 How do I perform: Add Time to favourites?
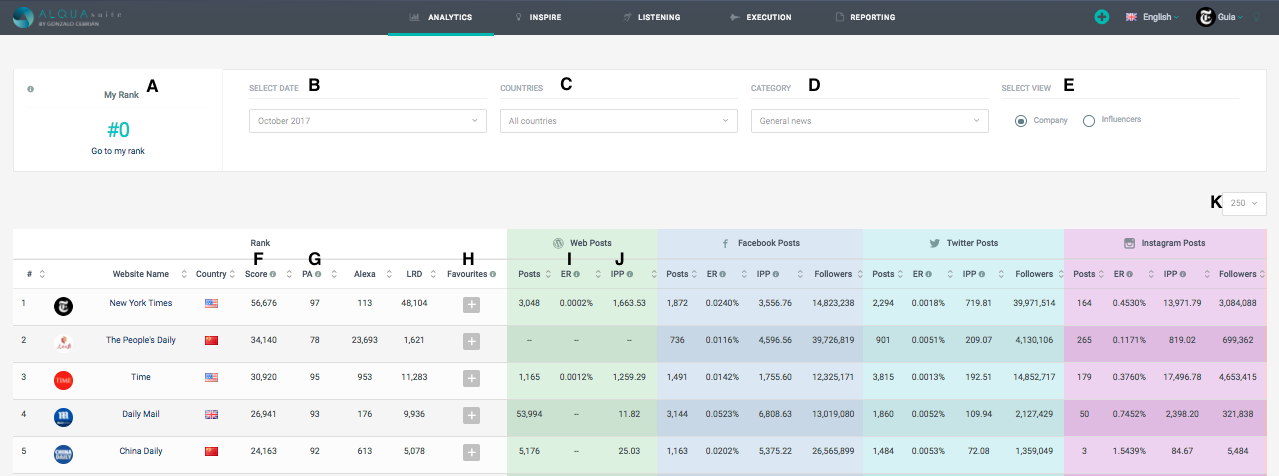(471, 376)
